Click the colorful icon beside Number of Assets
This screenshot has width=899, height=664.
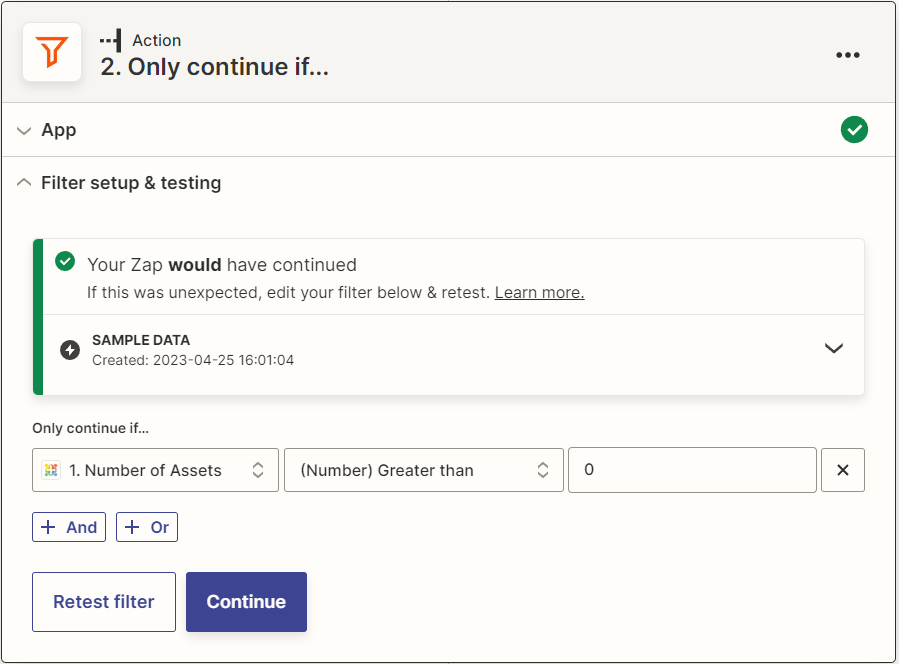coord(51,470)
